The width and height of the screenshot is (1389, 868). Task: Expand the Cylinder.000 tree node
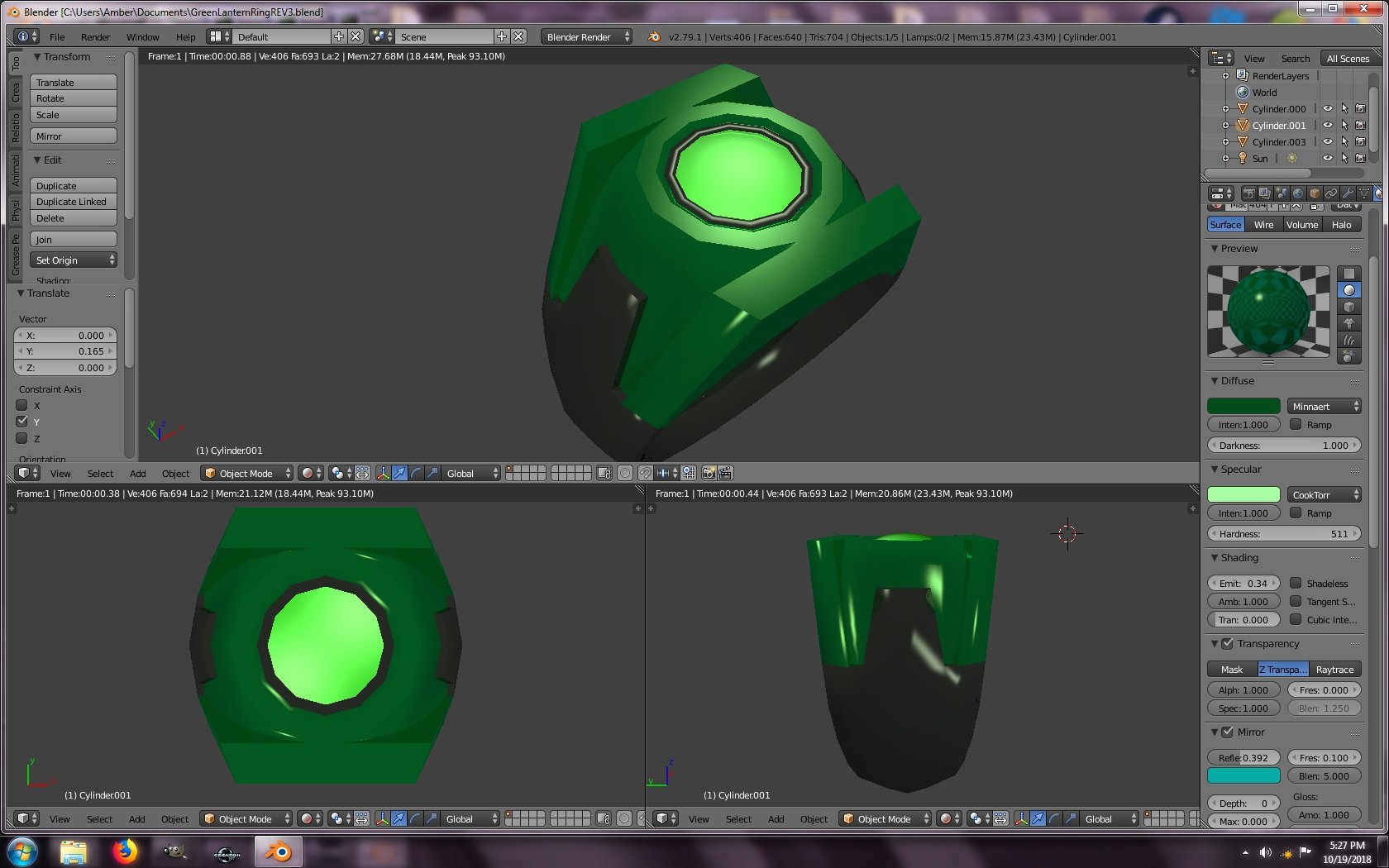point(1225,108)
